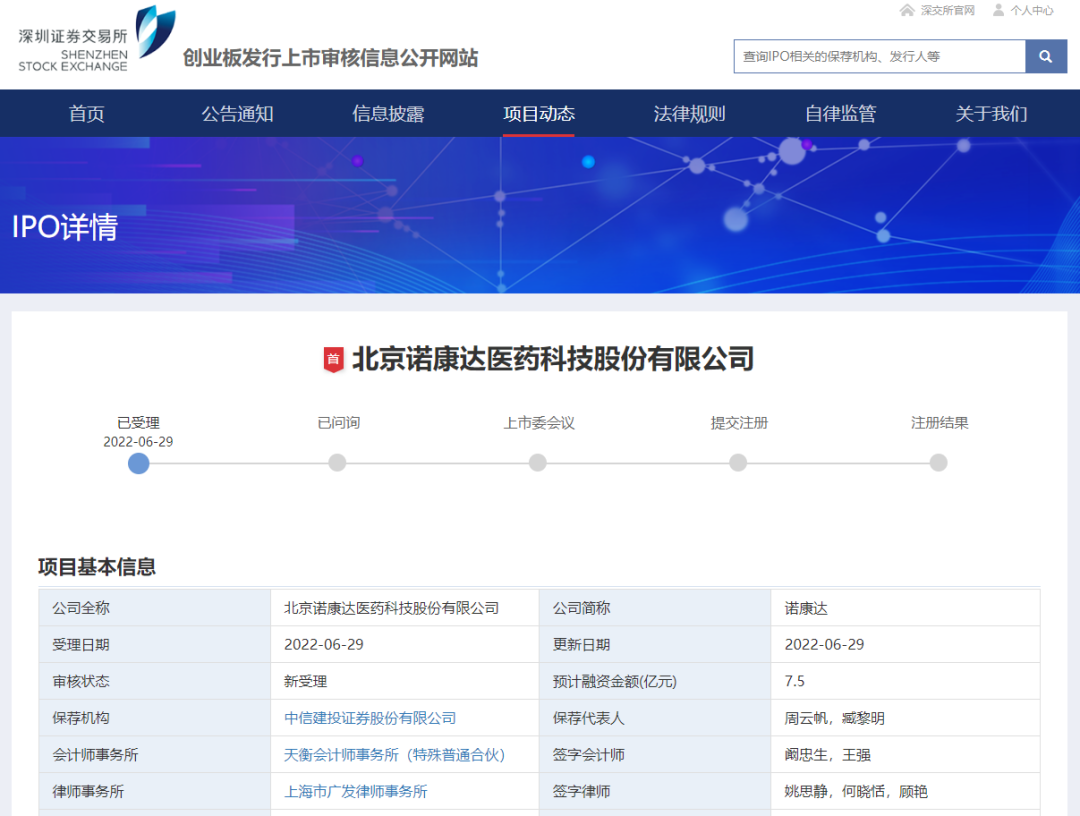The image size is (1080, 816).
Task: Click the 公司全称 table cell value
Action: [391, 609]
